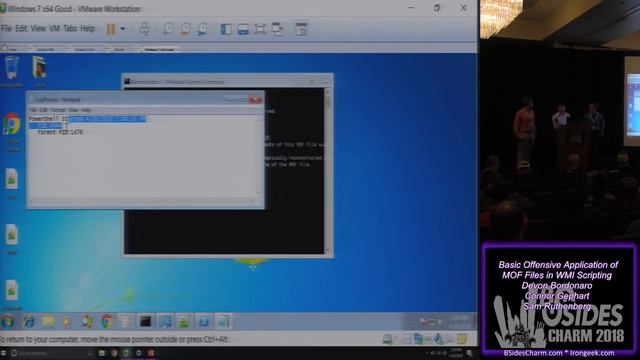640x360 pixels.
Task: Click the guest taskbar clock
Action: (460, 322)
